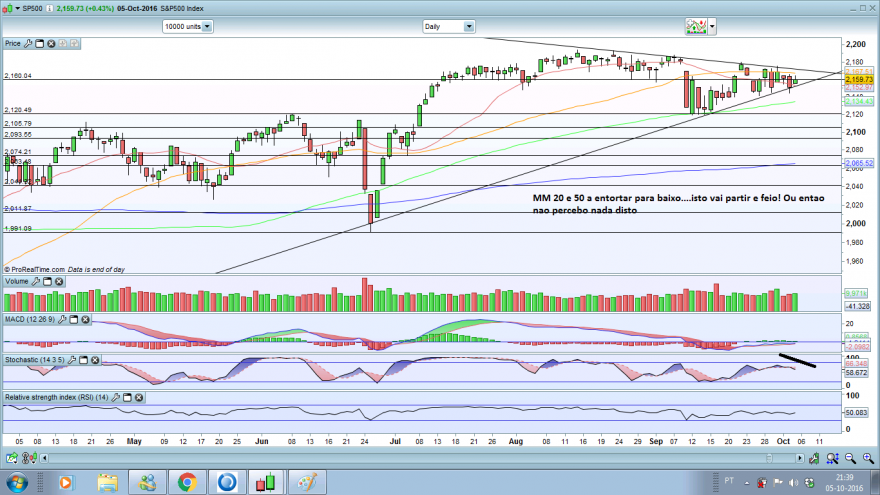Click the volume speaker tray icon
The height and width of the screenshot is (495, 880).
(x=793, y=483)
